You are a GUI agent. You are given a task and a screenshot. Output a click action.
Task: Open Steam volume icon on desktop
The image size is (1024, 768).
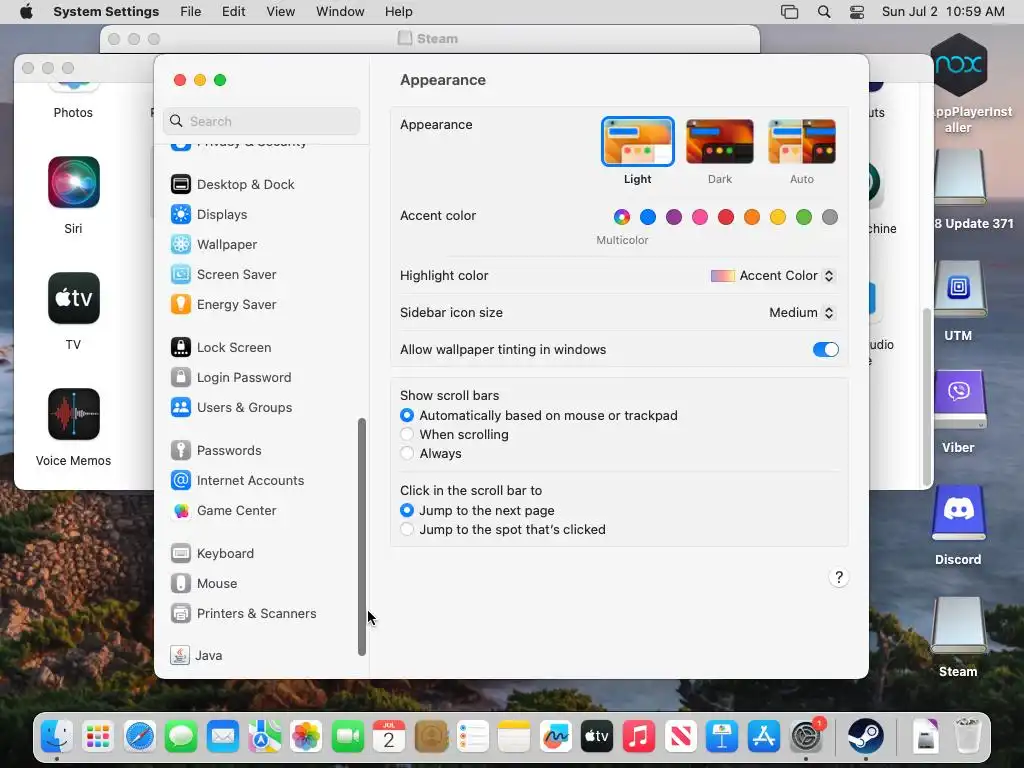pos(958,626)
